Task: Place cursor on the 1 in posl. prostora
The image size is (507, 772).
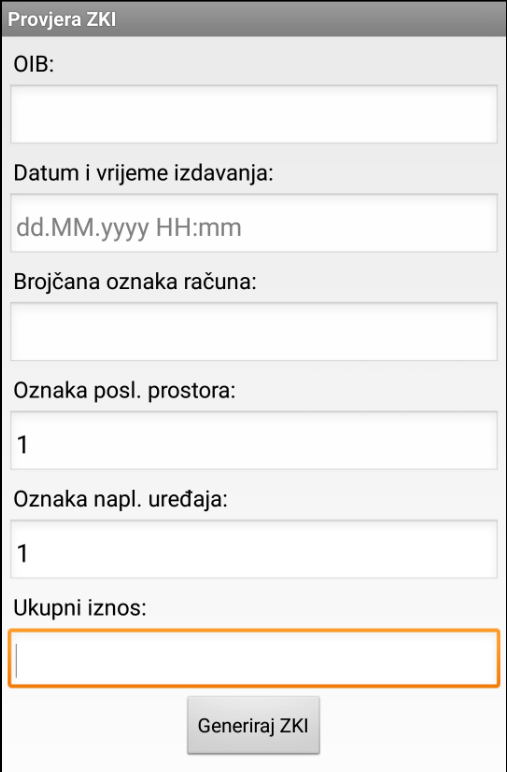Action: click(22, 445)
